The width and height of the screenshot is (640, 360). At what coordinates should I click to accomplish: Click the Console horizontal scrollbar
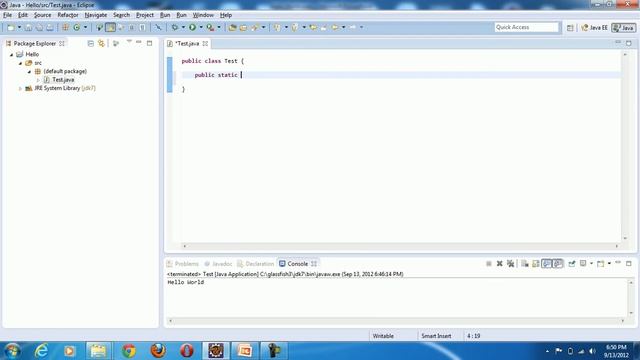tap(396, 321)
